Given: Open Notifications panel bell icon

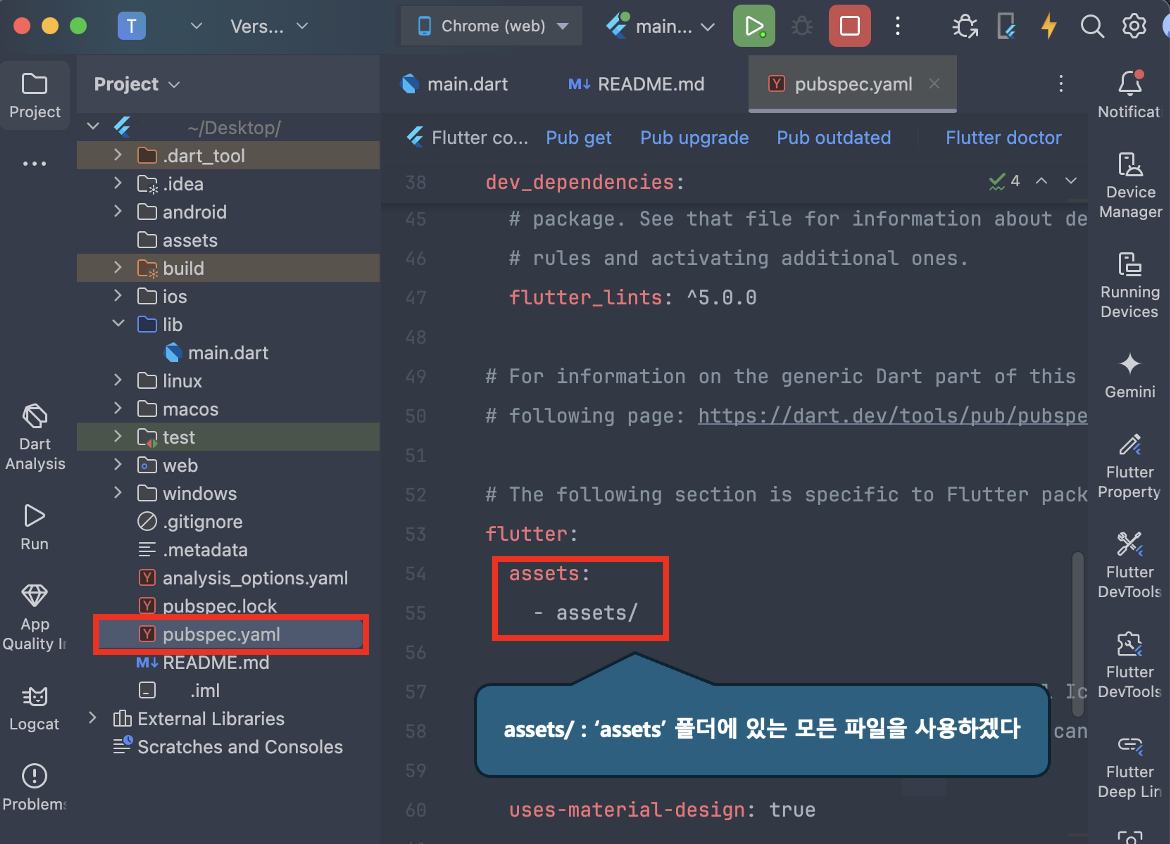Looking at the screenshot, I should pyautogui.click(x=1130, y=94).
